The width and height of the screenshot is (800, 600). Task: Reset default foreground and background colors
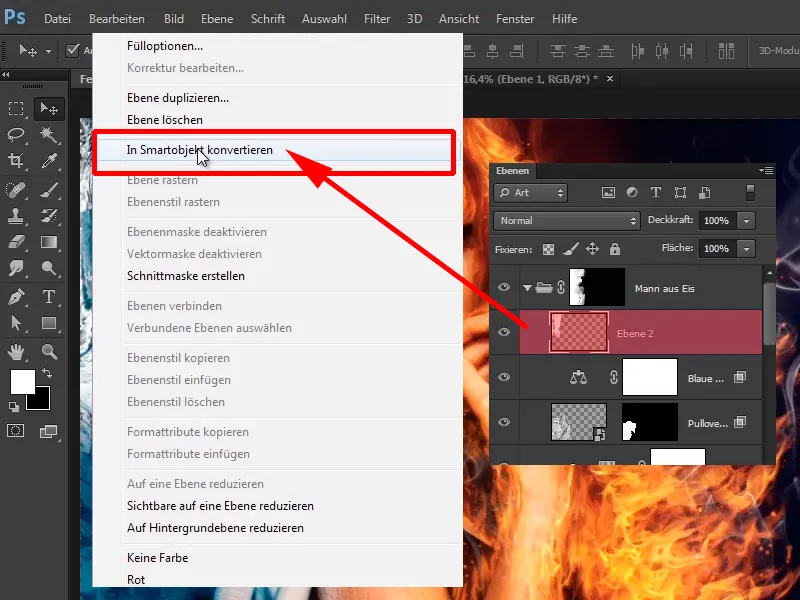(14, 407)
